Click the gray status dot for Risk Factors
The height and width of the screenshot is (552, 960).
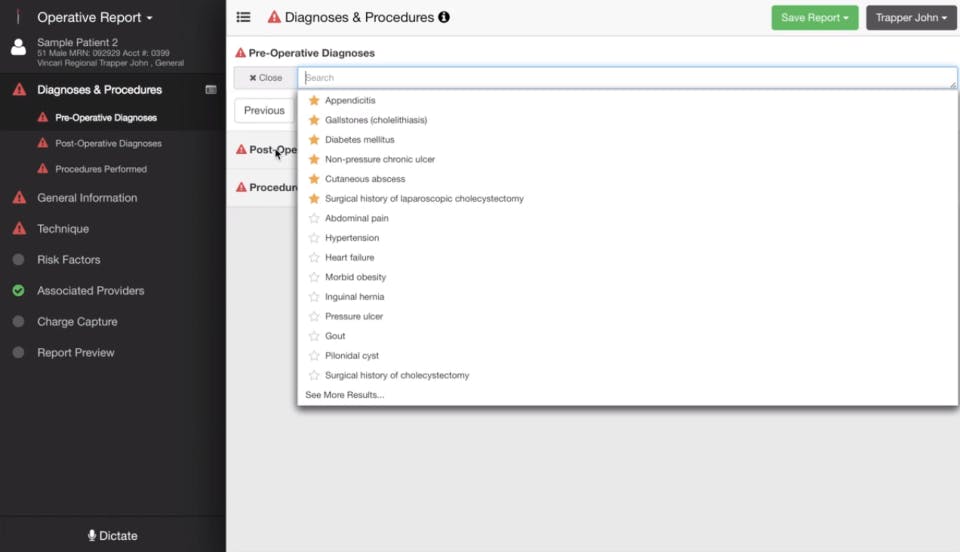18,259
